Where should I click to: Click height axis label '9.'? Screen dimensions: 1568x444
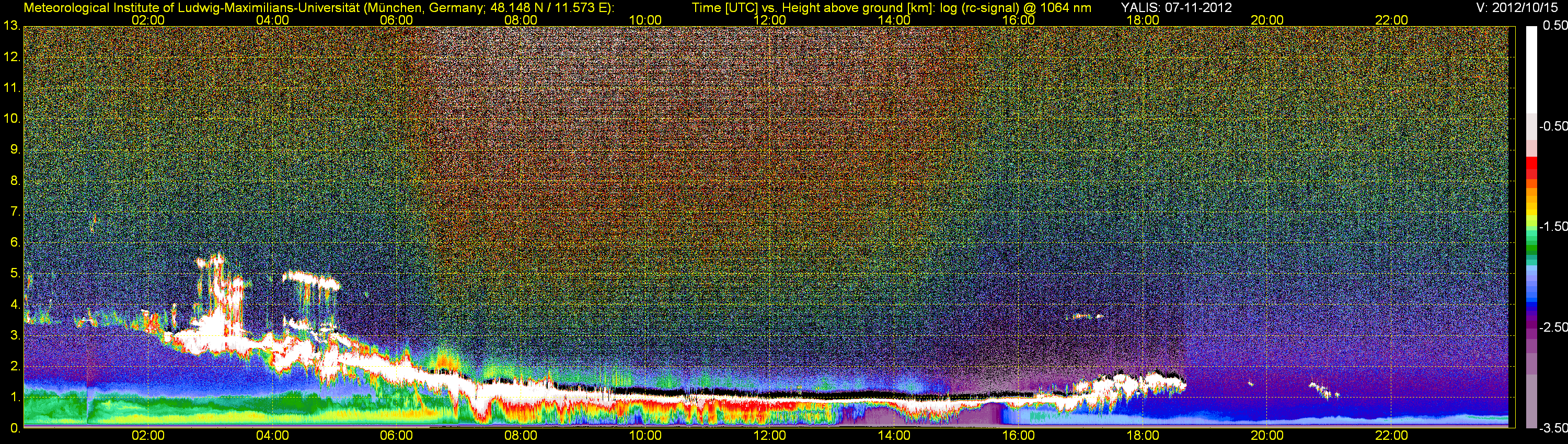pos(15,149)
